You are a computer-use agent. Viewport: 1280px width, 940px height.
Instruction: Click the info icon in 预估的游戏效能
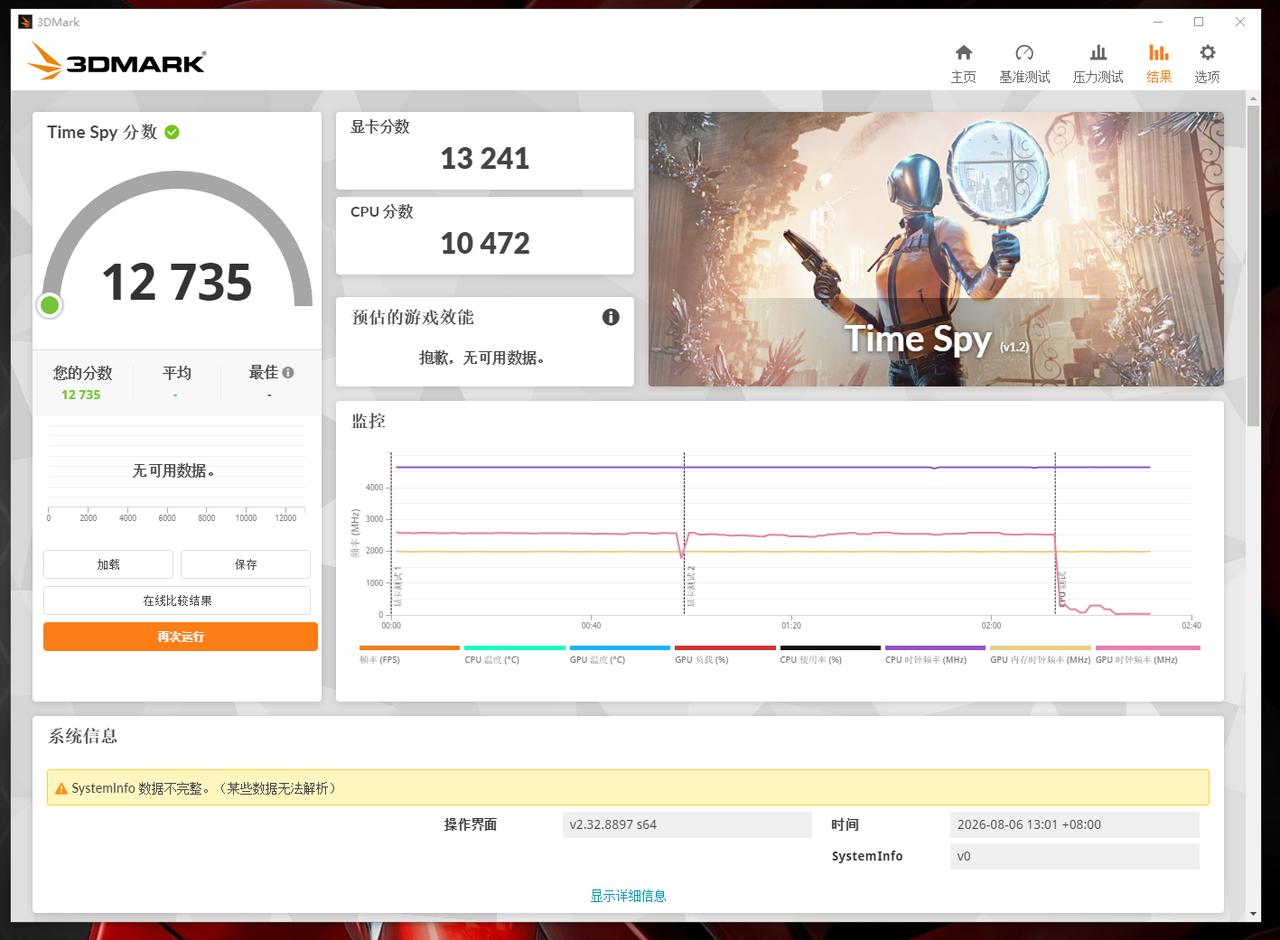611,317
